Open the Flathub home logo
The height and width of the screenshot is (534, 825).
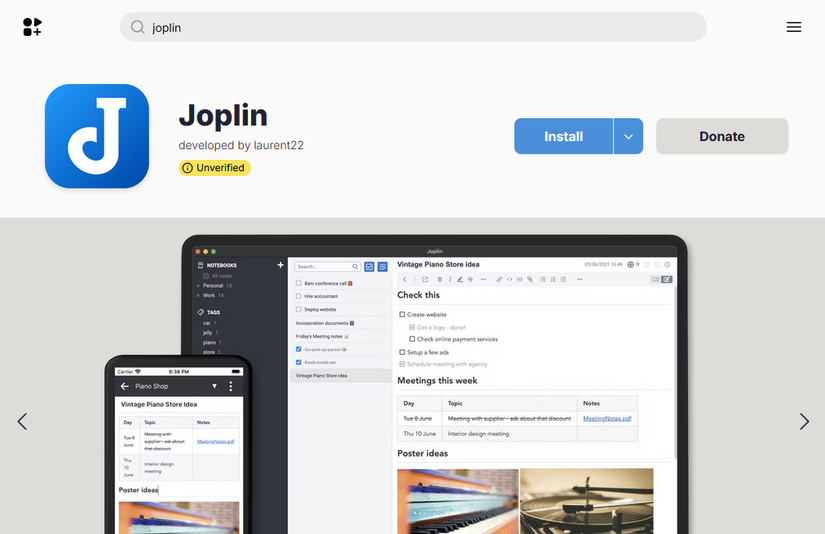point(32,27)
